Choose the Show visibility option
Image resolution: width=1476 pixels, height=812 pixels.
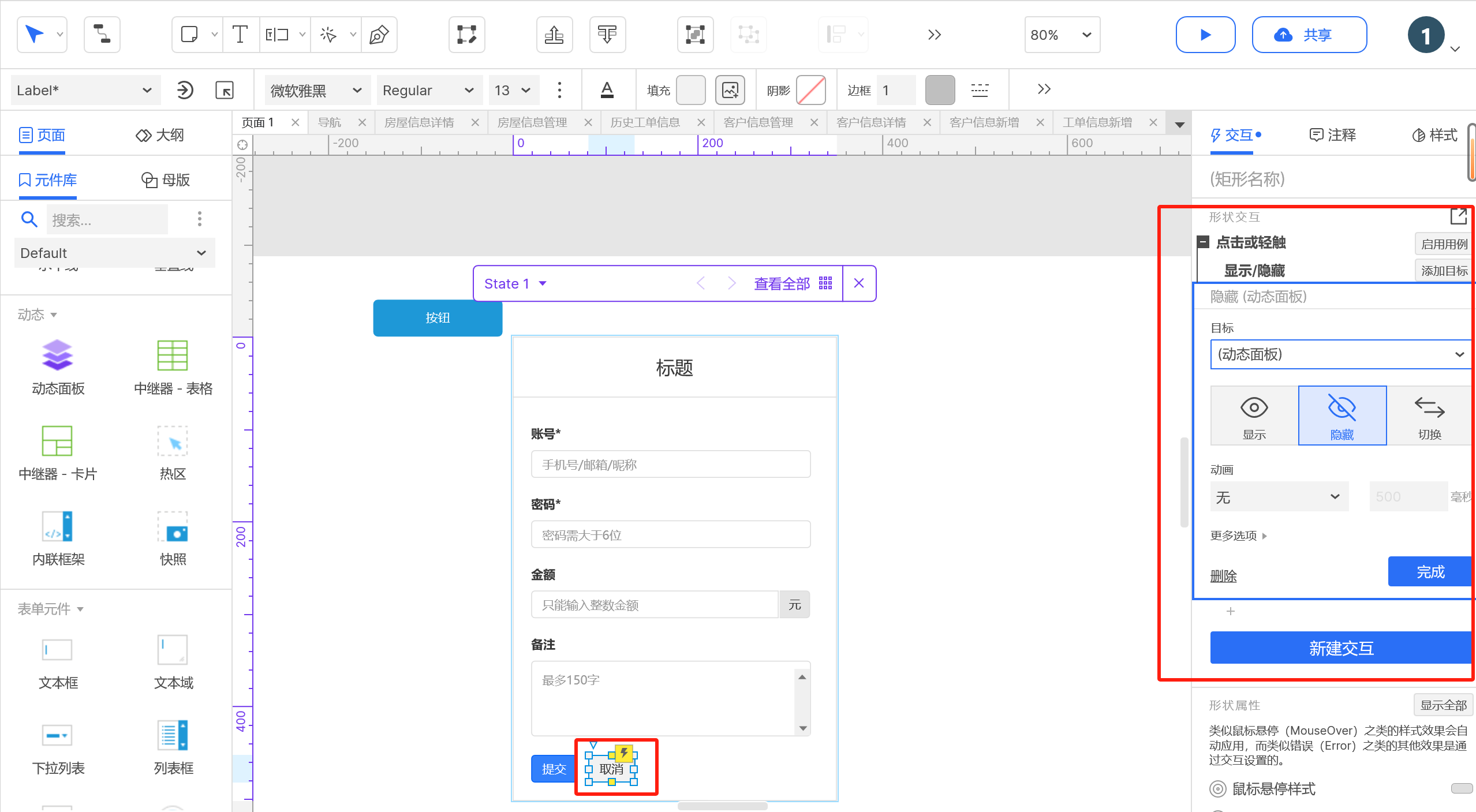(x=1254, y=416)
